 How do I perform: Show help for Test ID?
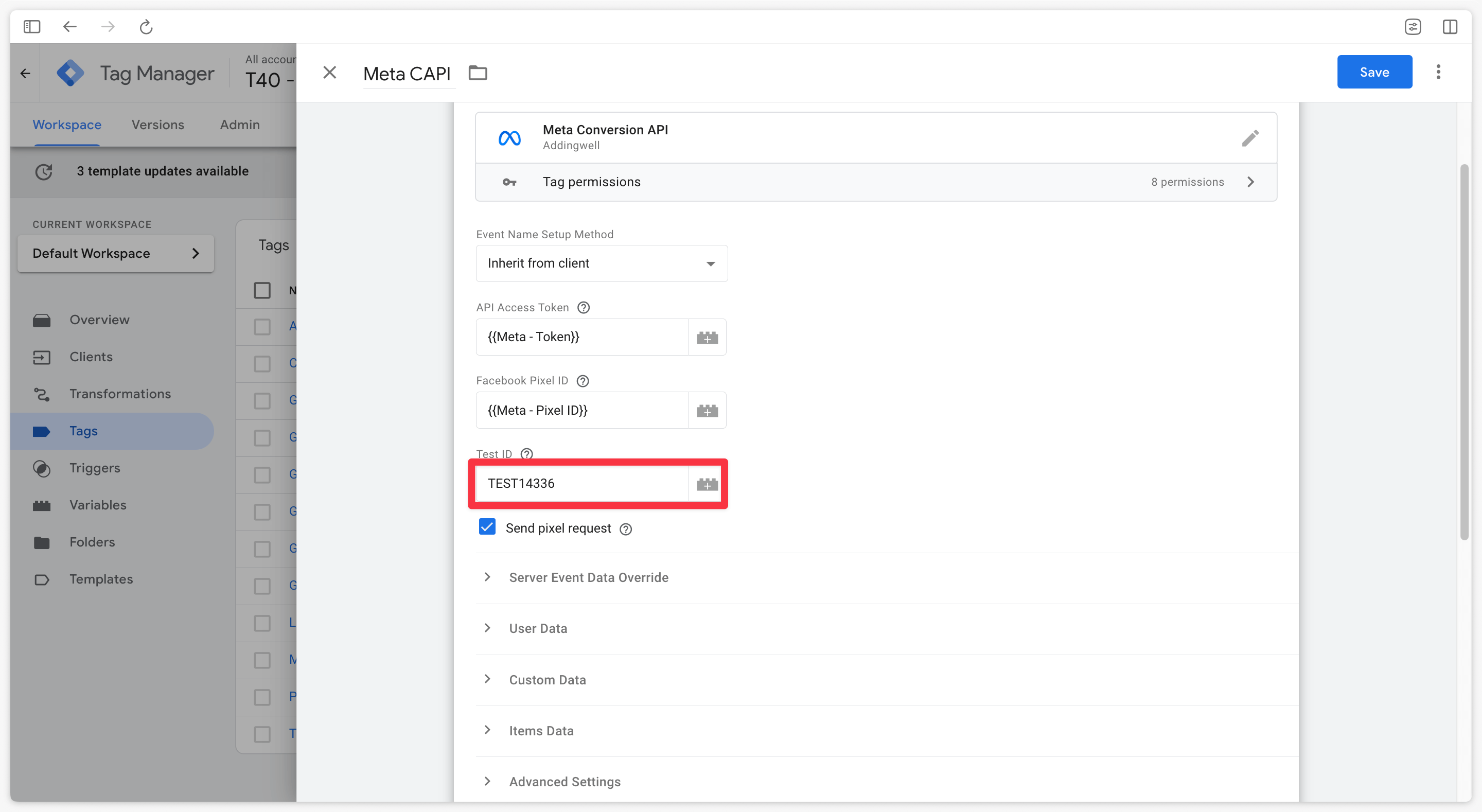click(526, 454)
